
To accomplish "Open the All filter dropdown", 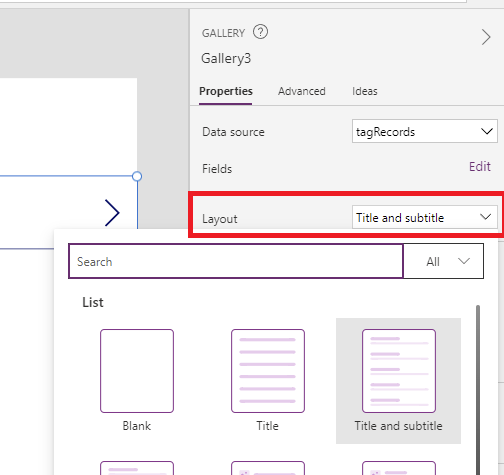I will click(x=443, y=261).
